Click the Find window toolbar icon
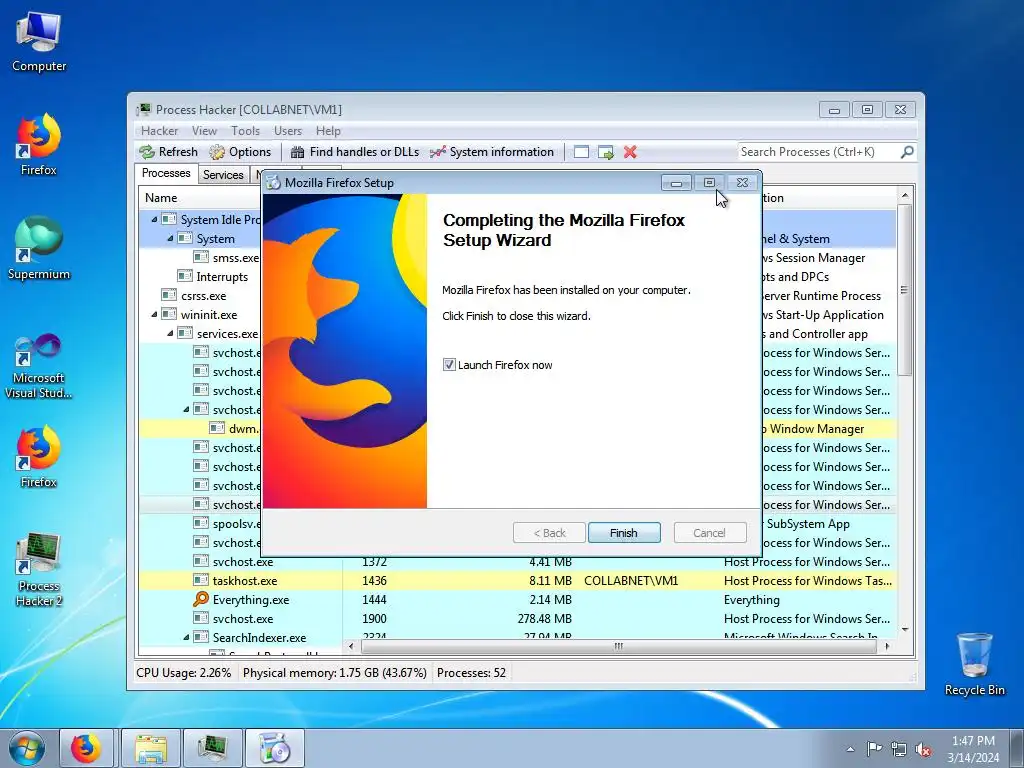 [x=581, y=152]
